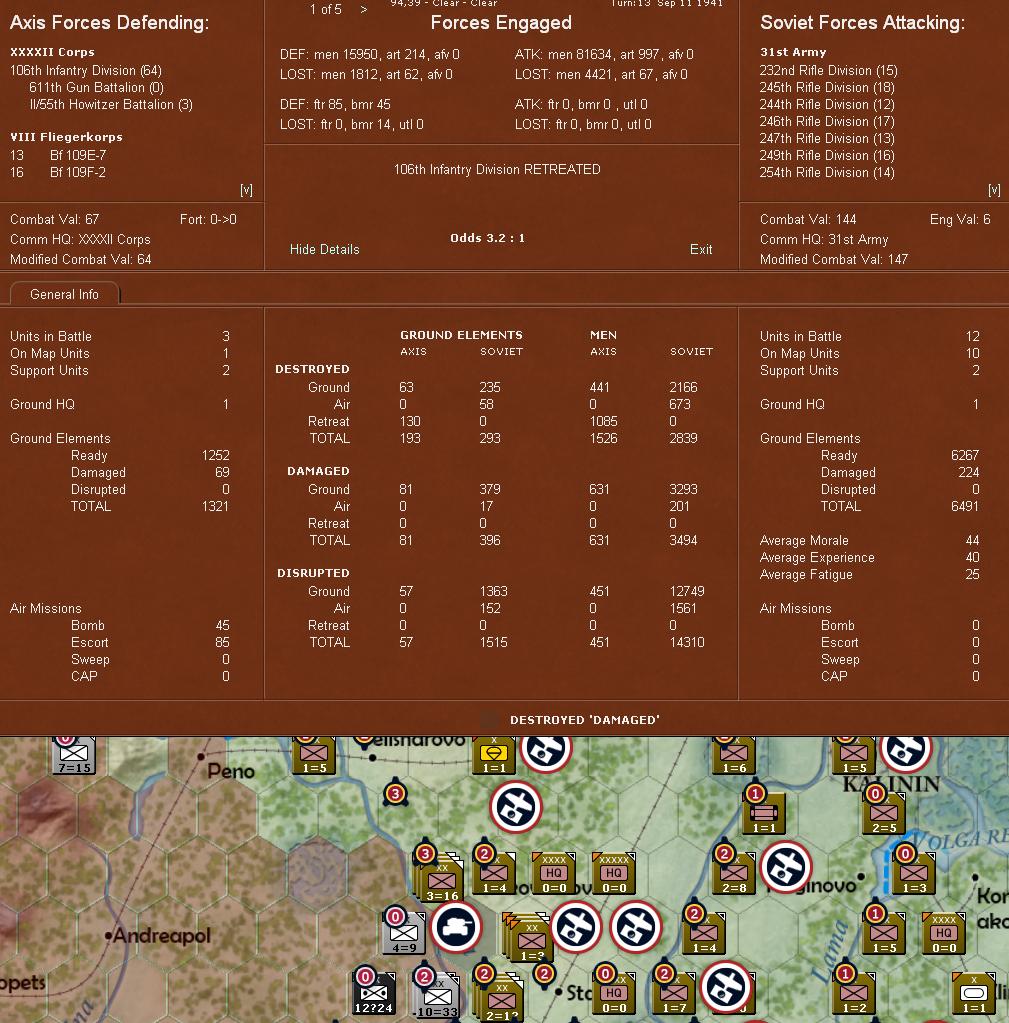Click 106th Infantry Division RETREATED message
This screenshot has width=1009, height=1023.
[496, 170]
